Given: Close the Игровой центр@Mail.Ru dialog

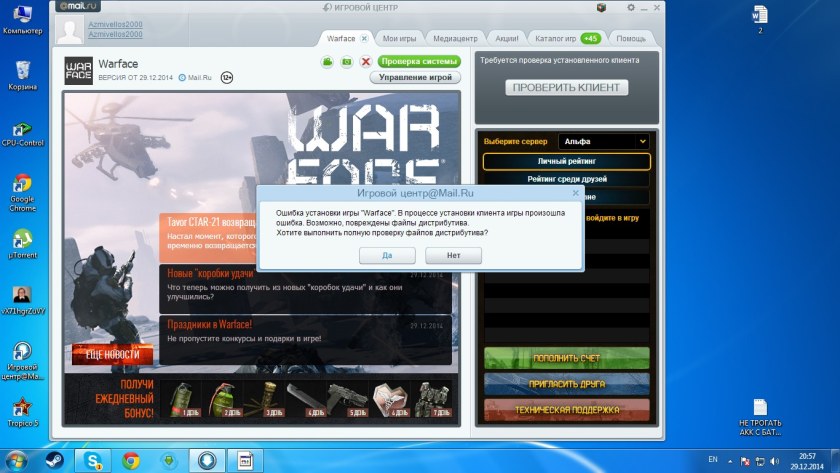Looking at the screenshot, I should (x=575, y=193).
